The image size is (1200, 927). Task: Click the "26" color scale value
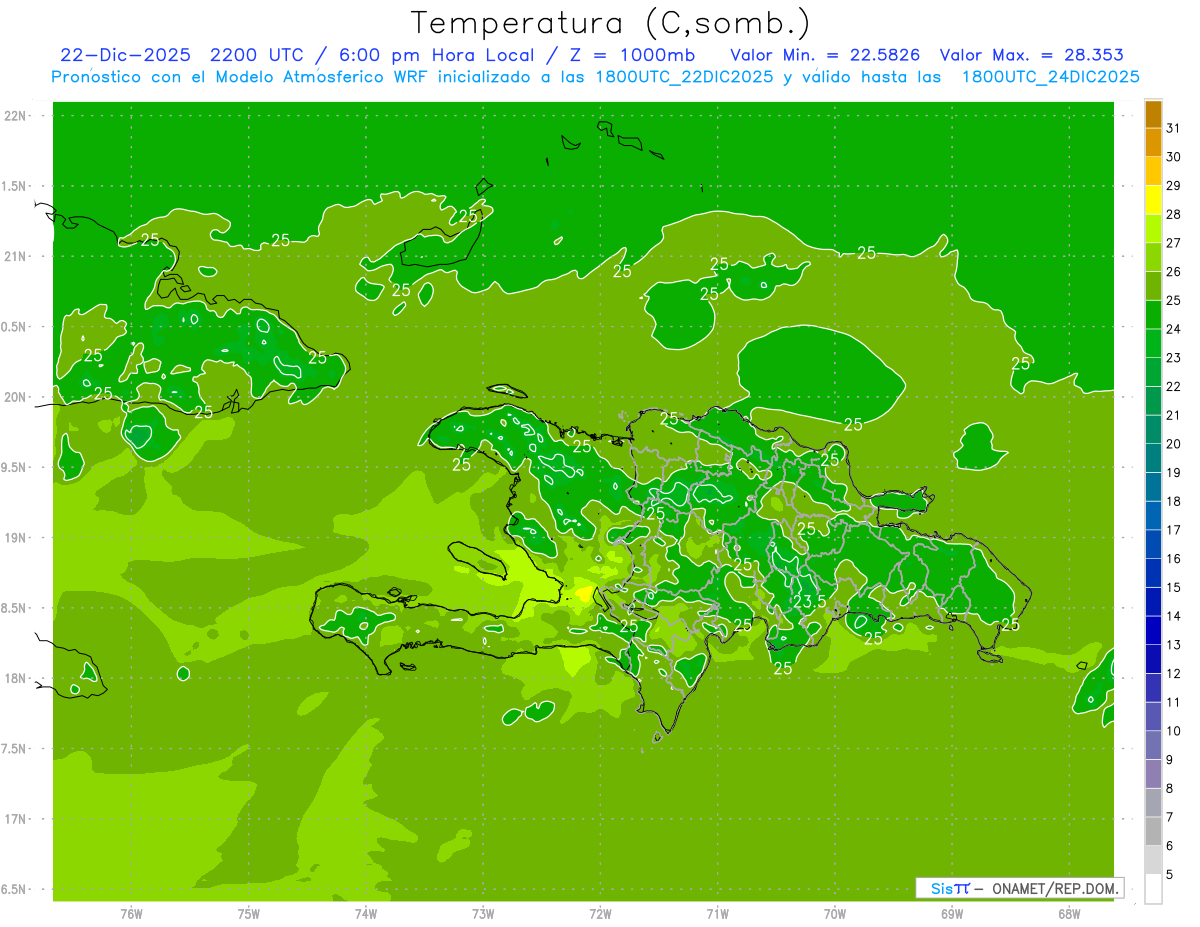[x=1174, y=271]
